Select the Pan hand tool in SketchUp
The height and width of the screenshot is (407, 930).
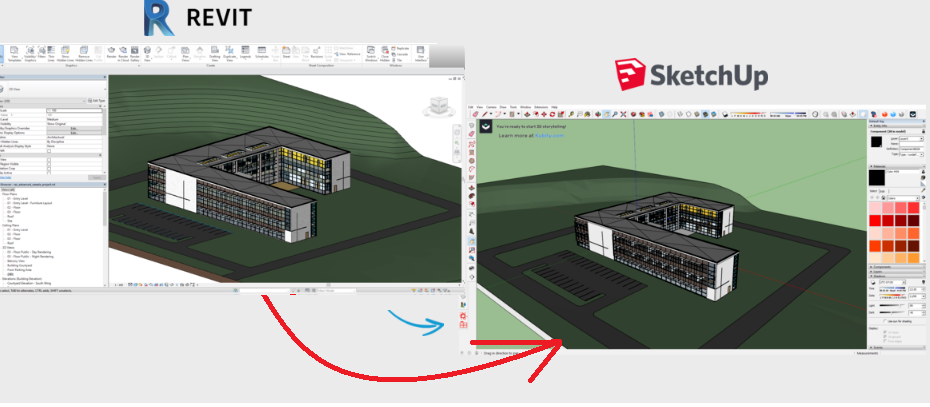click(x=607, y=114)
